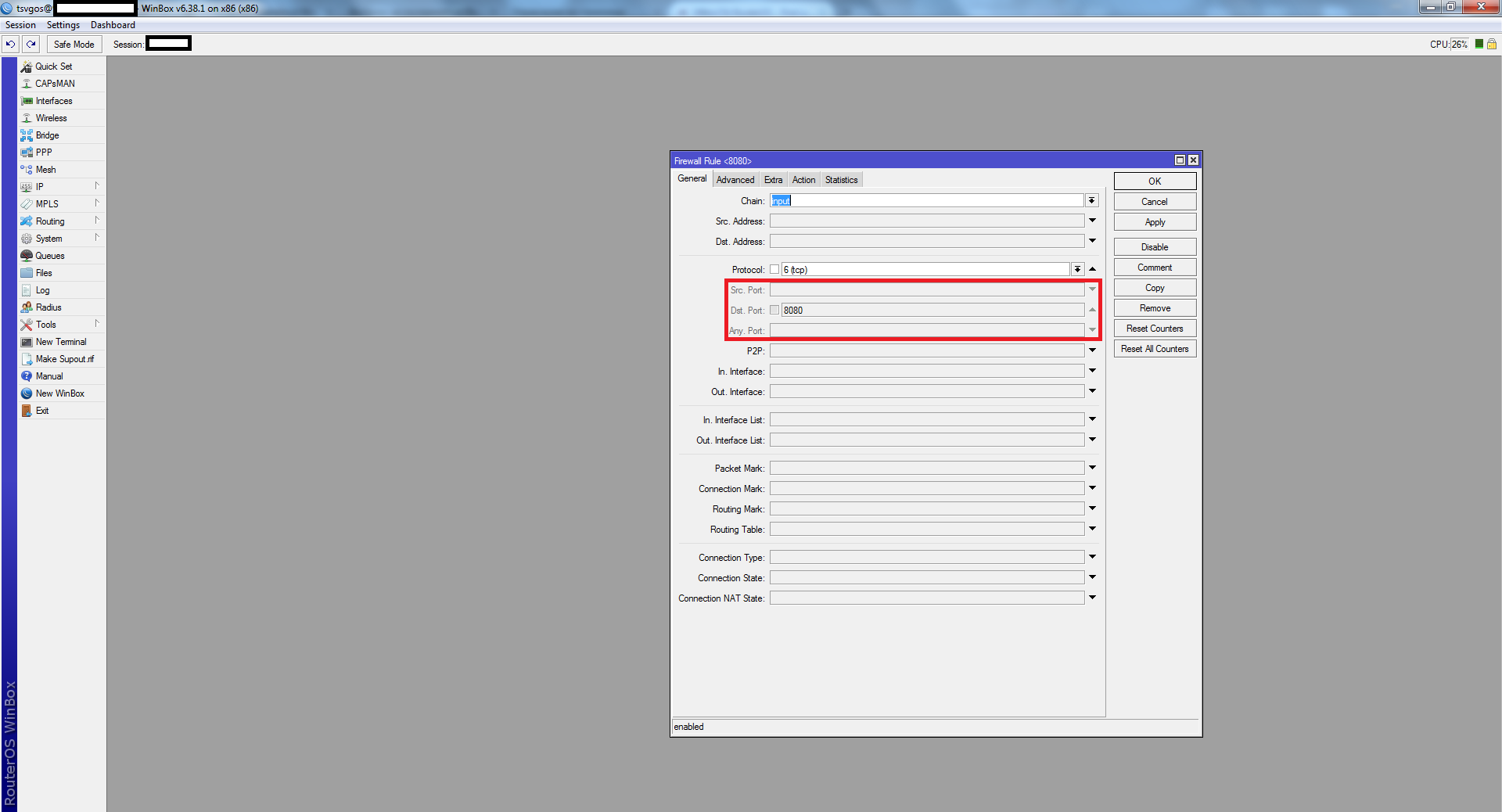Toggle the Dst. Port invert checkbox

tap(774, 311)
